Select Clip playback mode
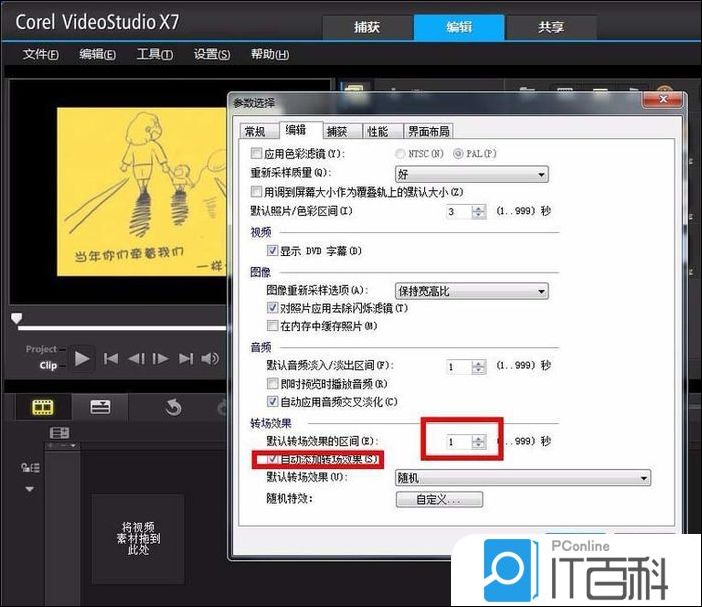The image size is (702, 607). pyautogui.click(x=48, y=365)
